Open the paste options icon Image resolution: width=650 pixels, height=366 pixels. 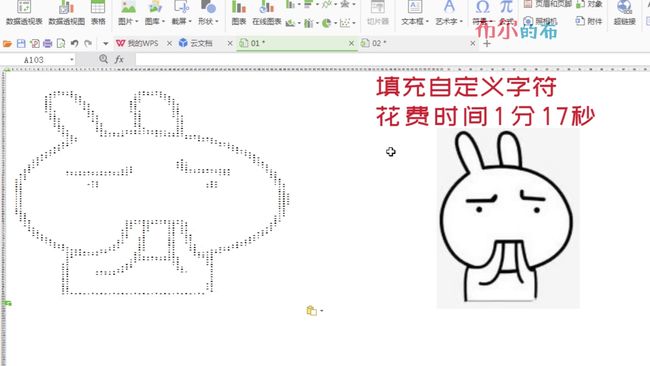[311, 310]
